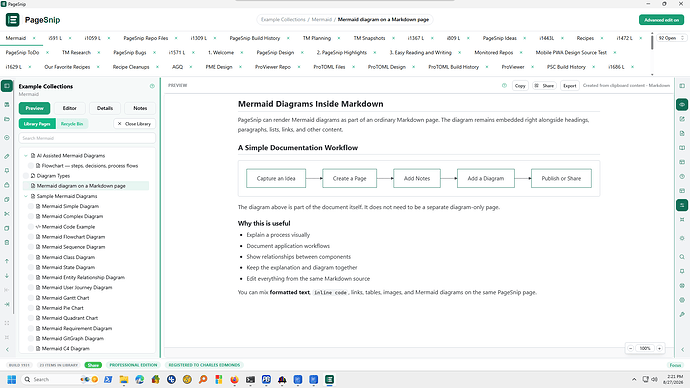This screenshot has width=690, height=388.
Task: Click the eye preview icon in right sidebar
Action: [x=682, y=105]
